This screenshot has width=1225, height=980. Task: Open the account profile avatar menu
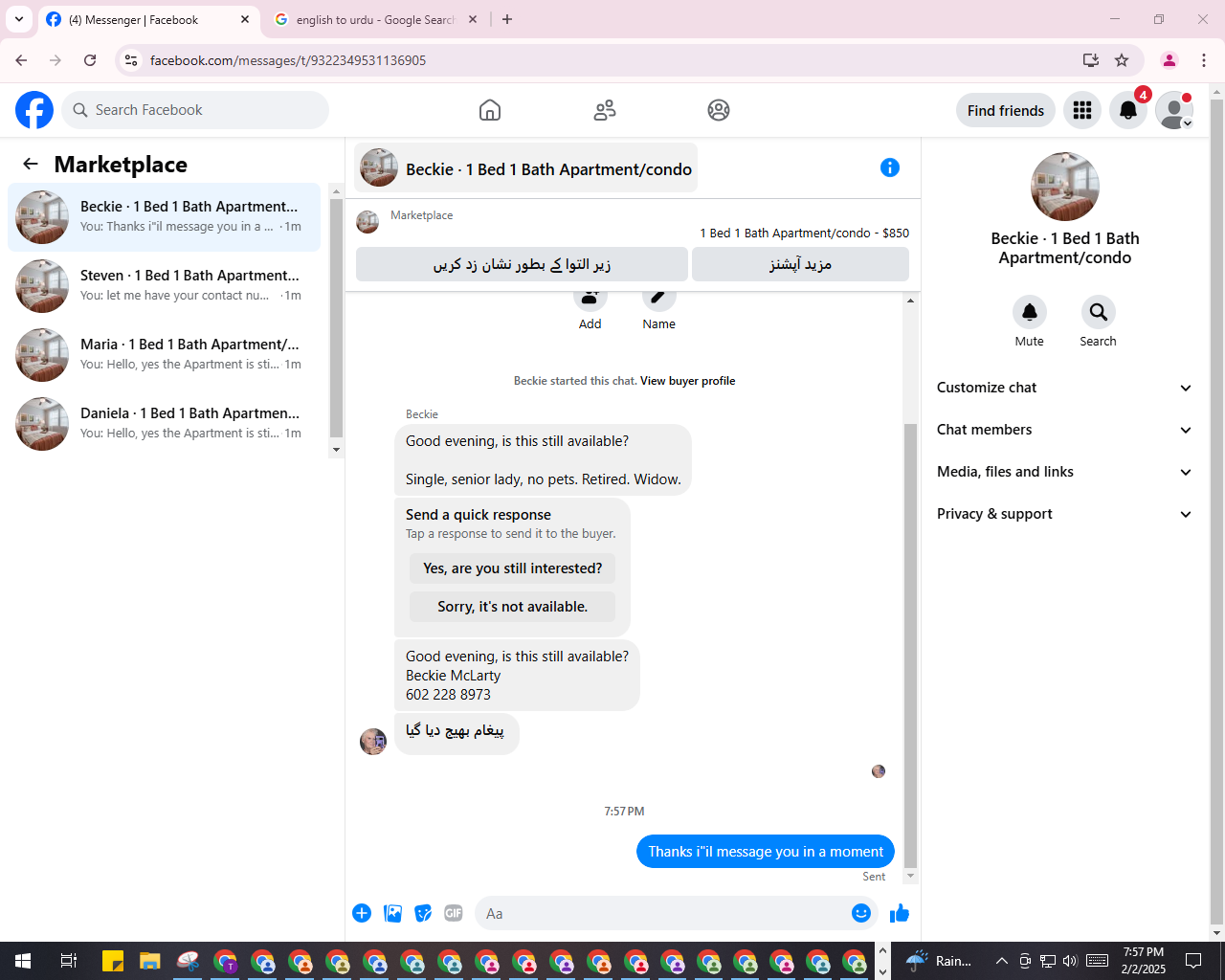(1174, 110)
